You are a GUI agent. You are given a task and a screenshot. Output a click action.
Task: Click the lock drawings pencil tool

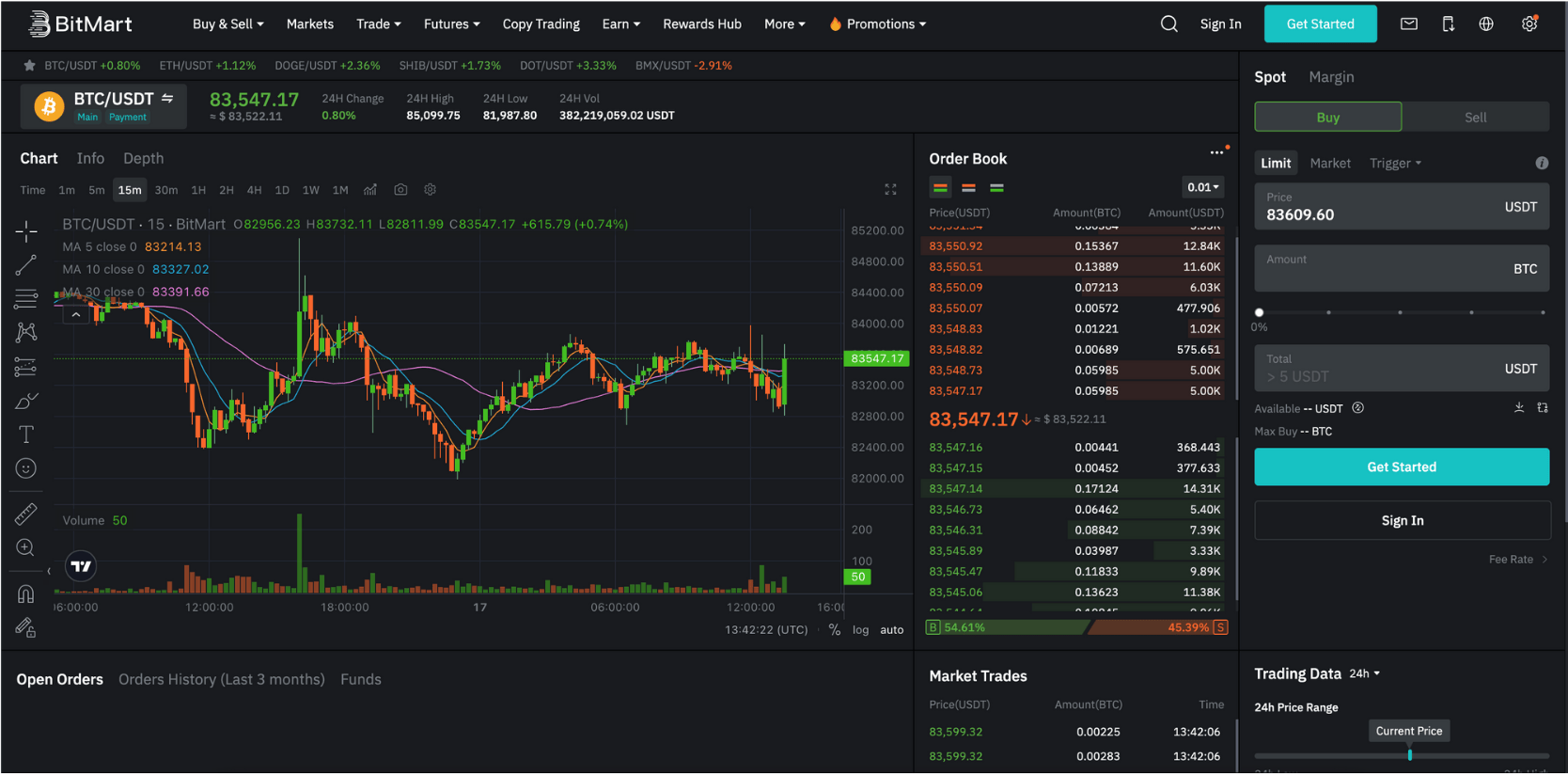pyautogui.click(x=26, y=627)
